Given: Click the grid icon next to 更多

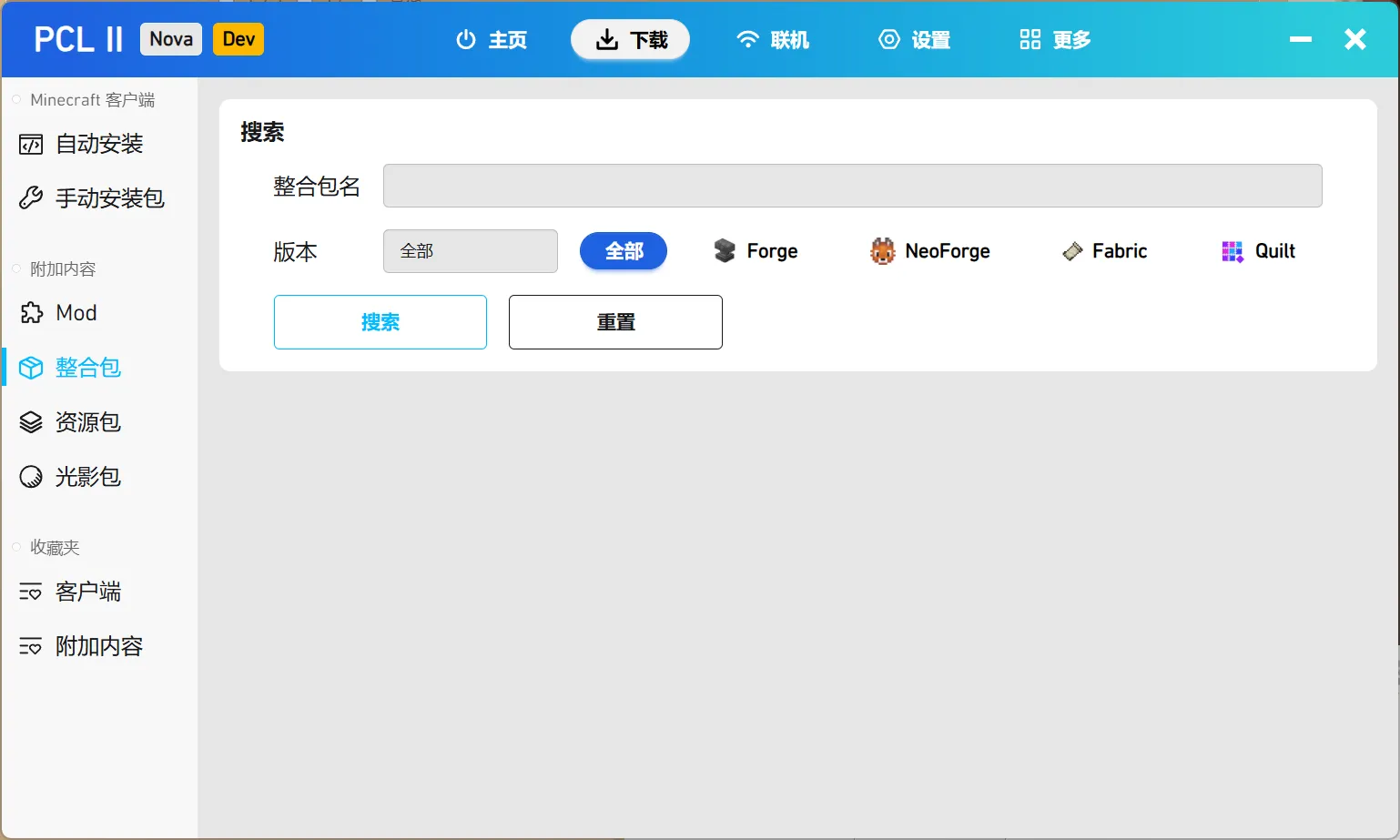Looking at the screenshot, I should point(1030,40).
